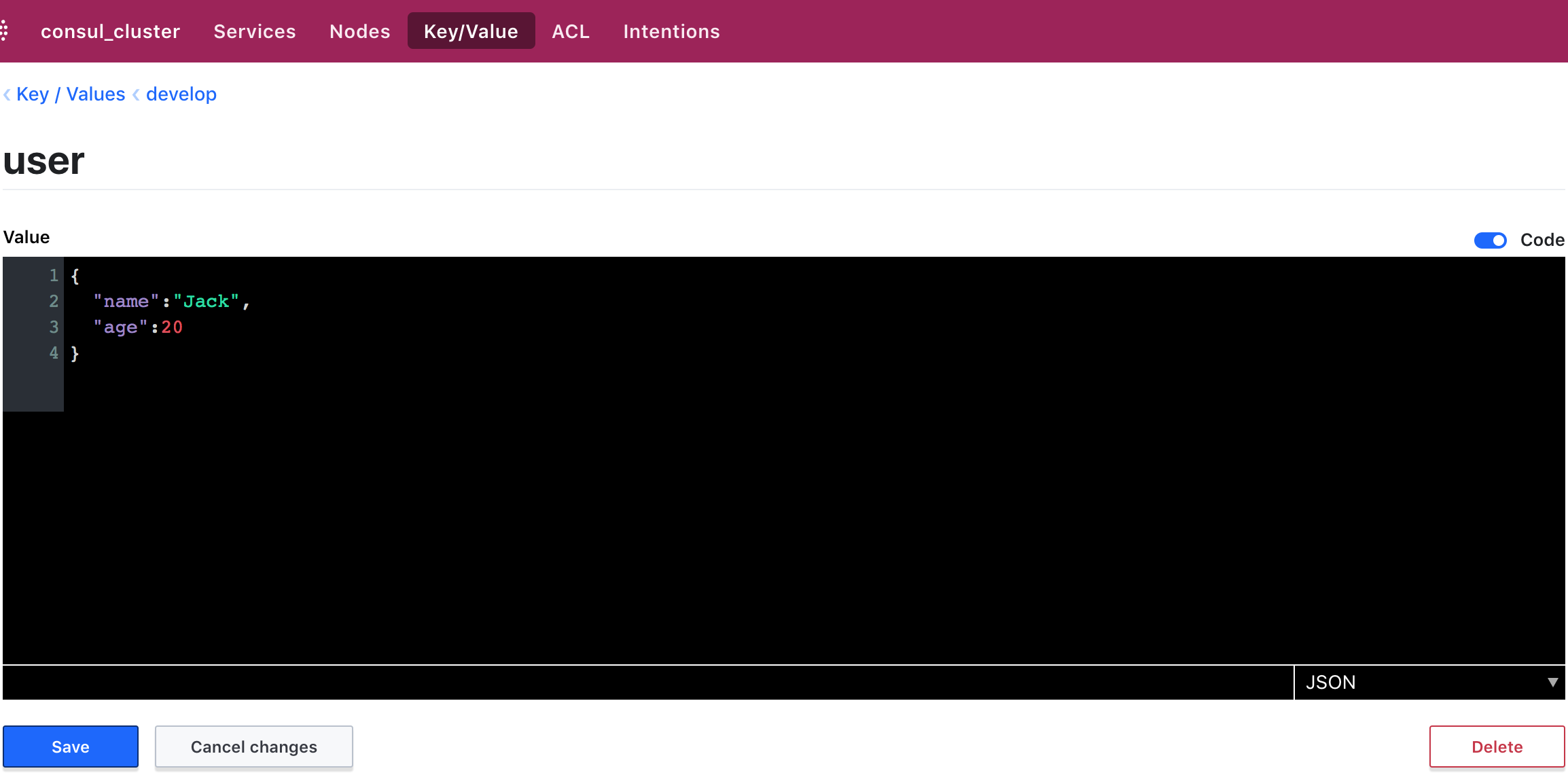Click line number 1 in the editor gutter
The image size is (1568, 773).
[x=54, y=276]
